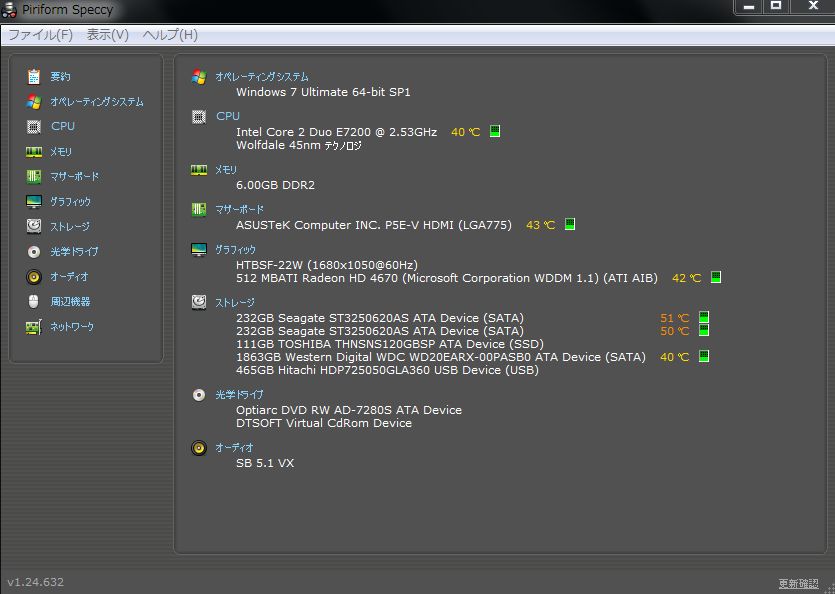835x594 pixels.
Task: Click ASUSTeK P5E-V HDMI motherboard text
Action: coord(374,225)
